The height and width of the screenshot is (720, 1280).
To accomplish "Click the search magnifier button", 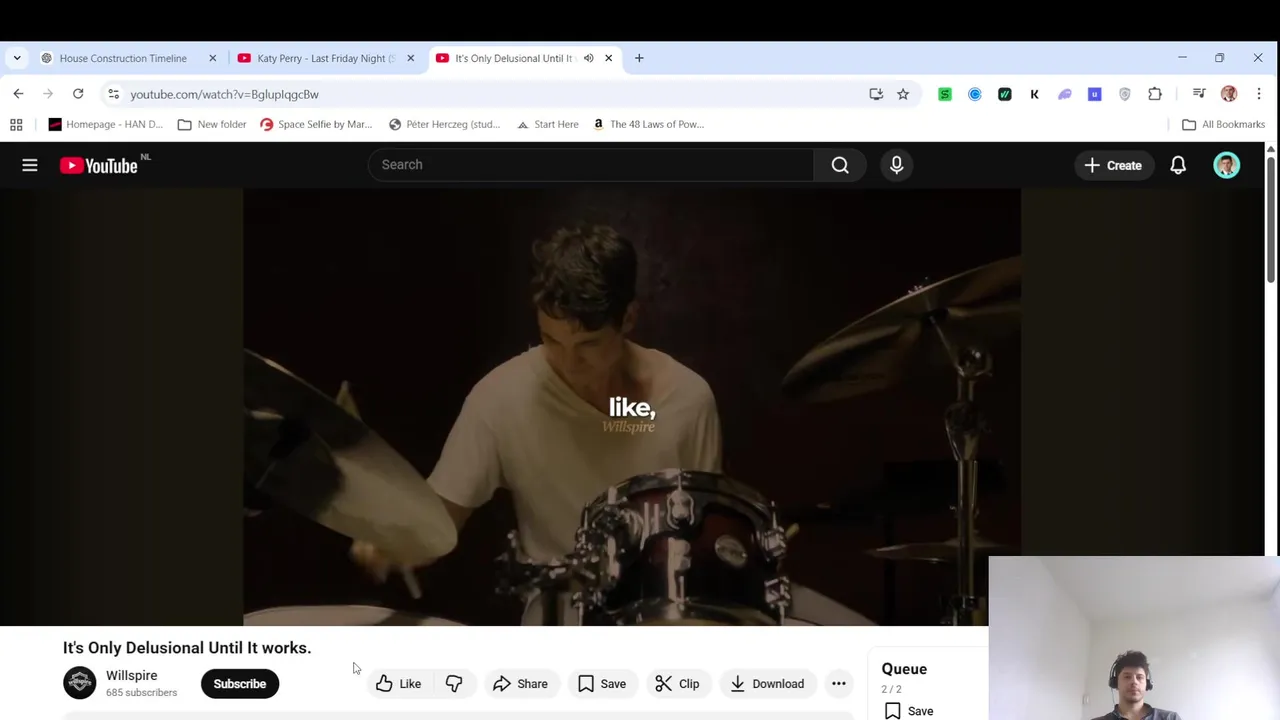I will click(840, 165).
